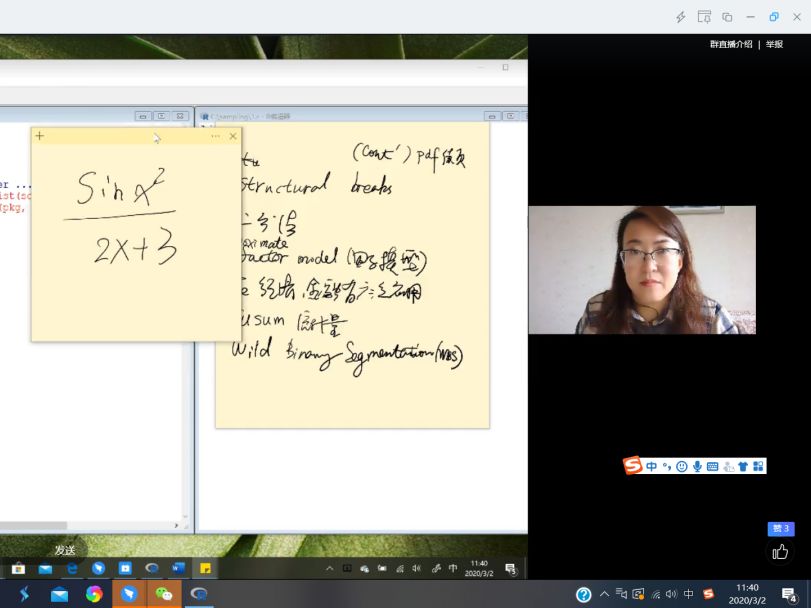The image size is (811, 608).
Task: Activate Sogou voice input microphone
Action: 697,466
